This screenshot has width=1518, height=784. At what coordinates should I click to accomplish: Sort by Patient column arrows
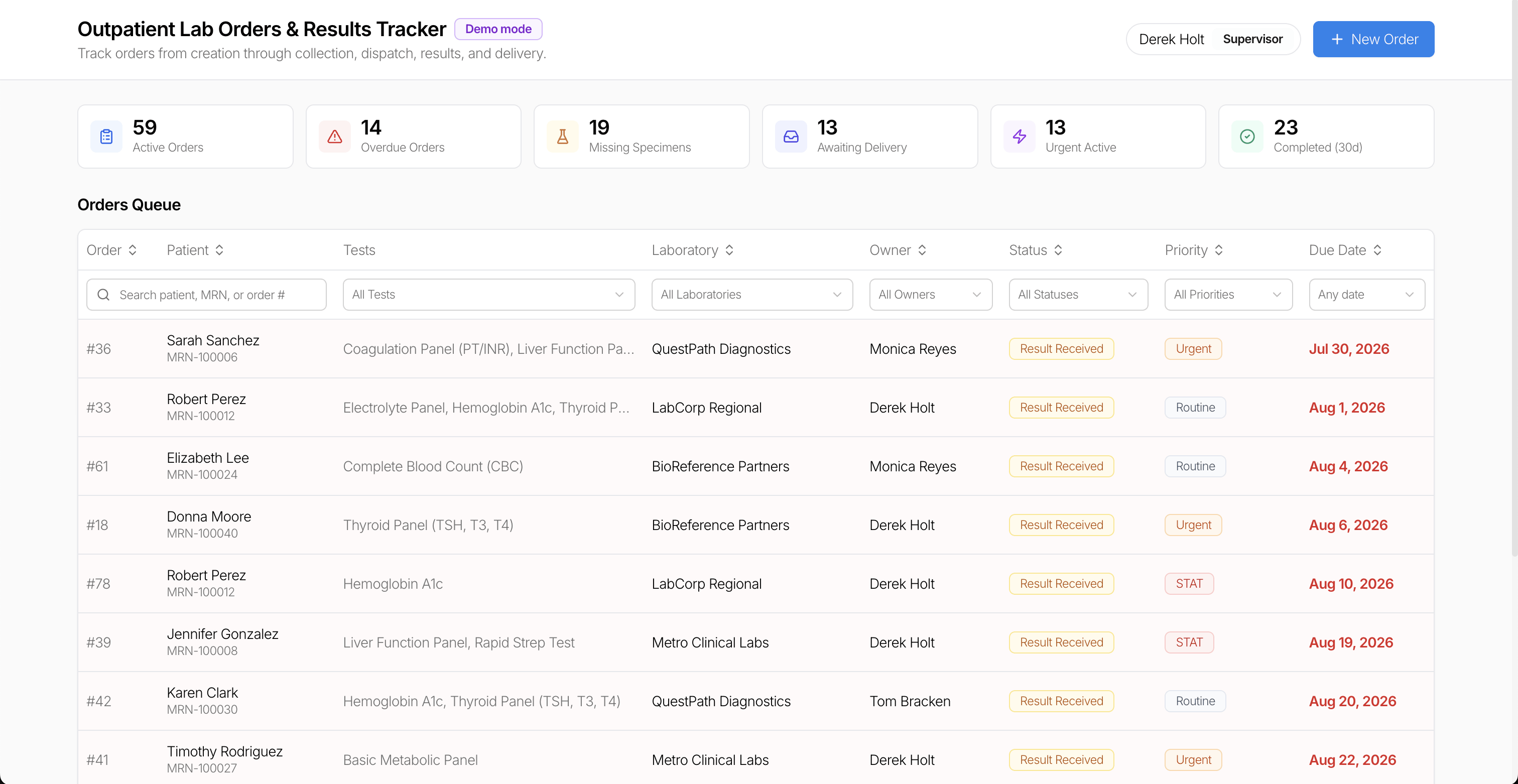[219, 250]
